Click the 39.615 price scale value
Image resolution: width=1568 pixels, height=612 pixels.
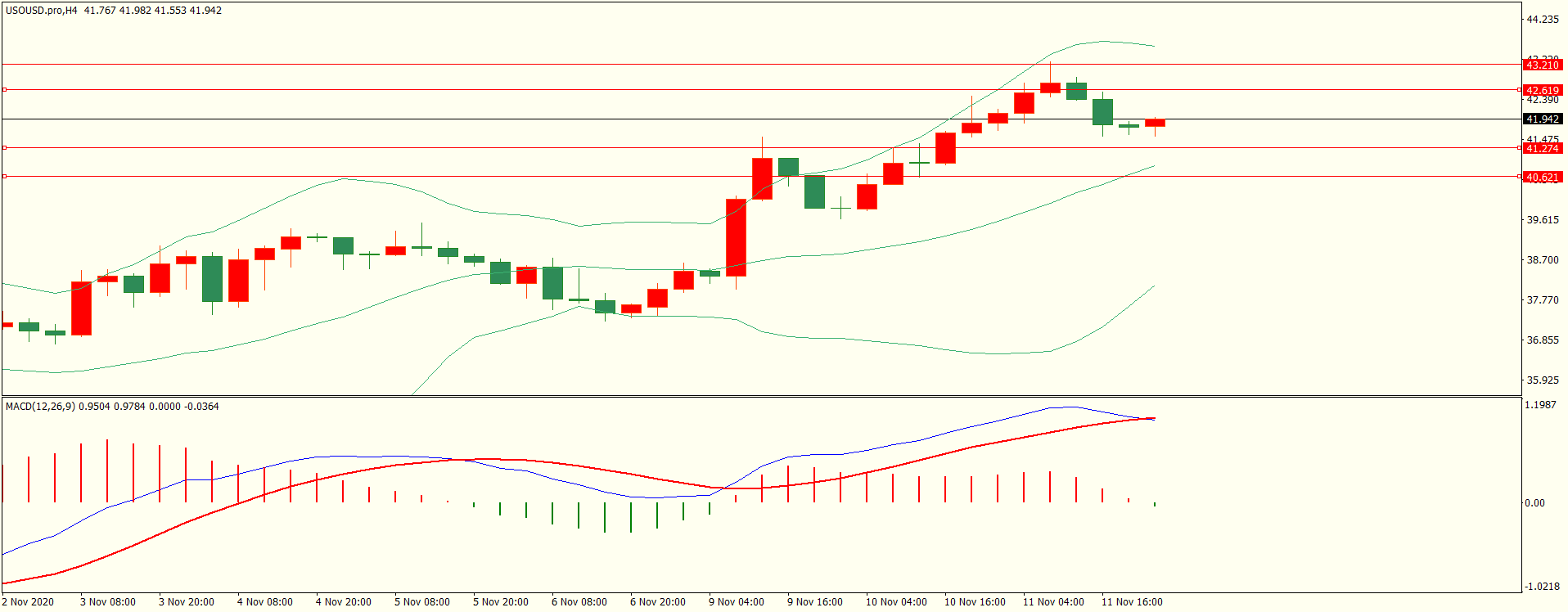(1543, 220)
